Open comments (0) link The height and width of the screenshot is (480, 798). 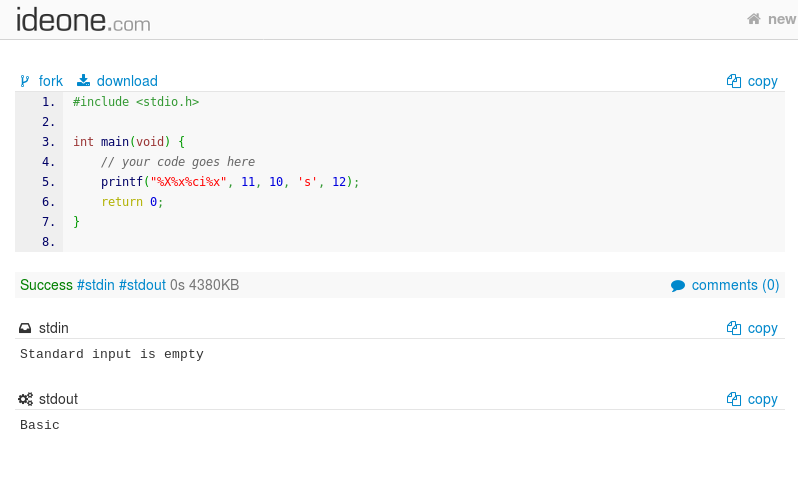click(x=735, y=285)
